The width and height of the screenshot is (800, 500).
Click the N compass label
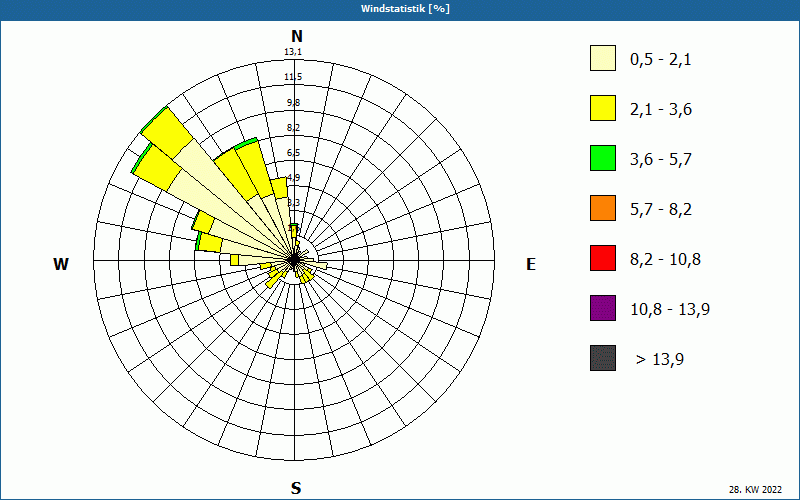pyautogui.click(x=297, y=36)
